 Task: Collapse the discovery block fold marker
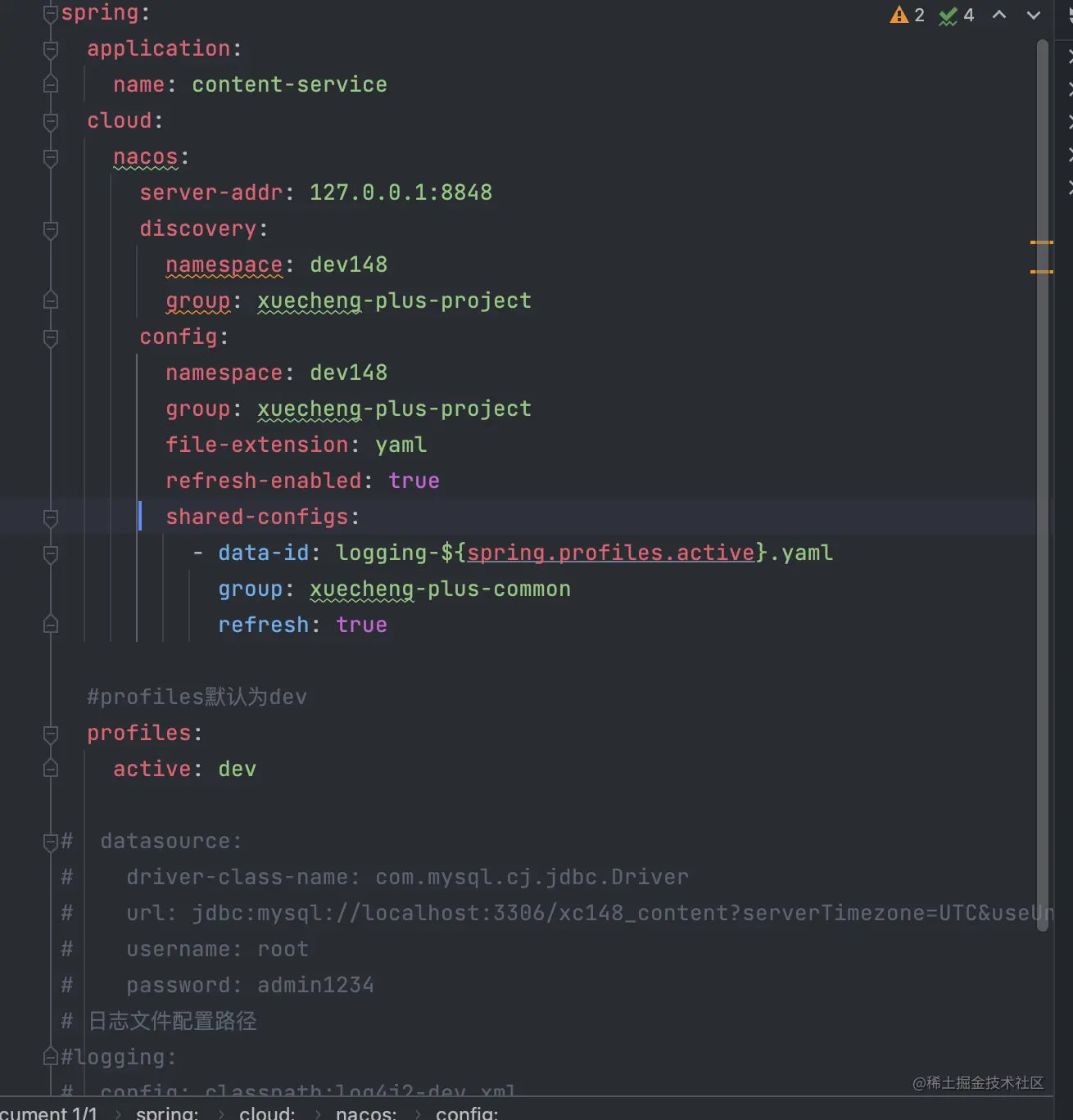(x=51, y=229)
